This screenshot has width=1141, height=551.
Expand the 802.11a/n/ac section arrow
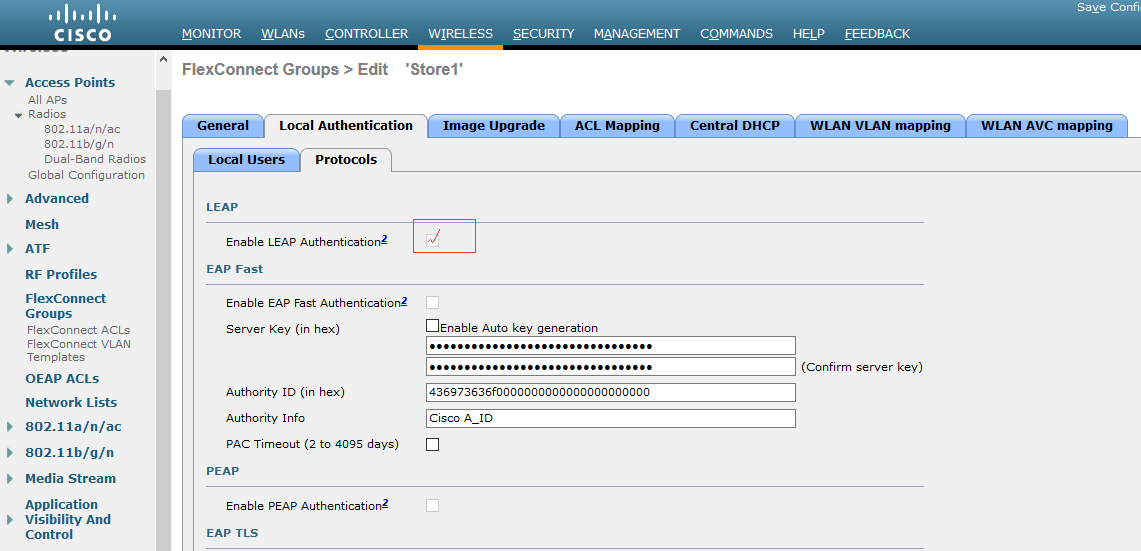[x=10, y=427]
